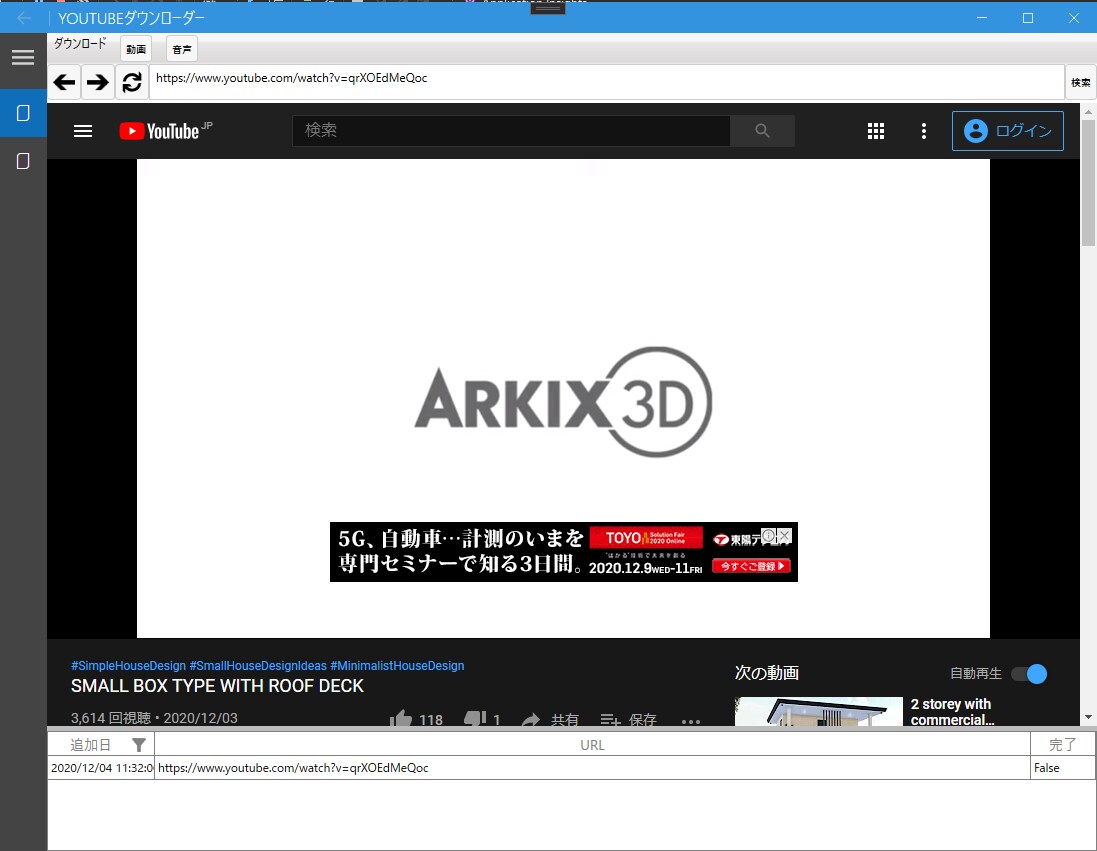Focus the YouTube 検索 search box

click(x=511, y=131)
